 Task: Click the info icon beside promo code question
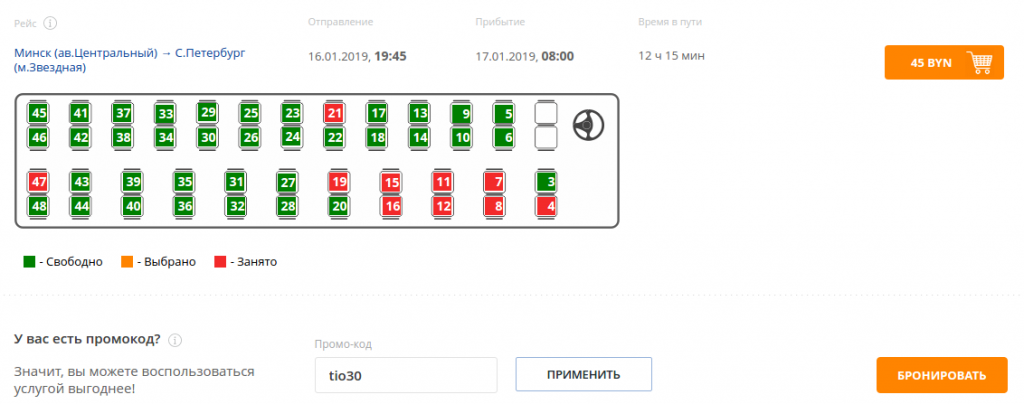tap(175, 340)
